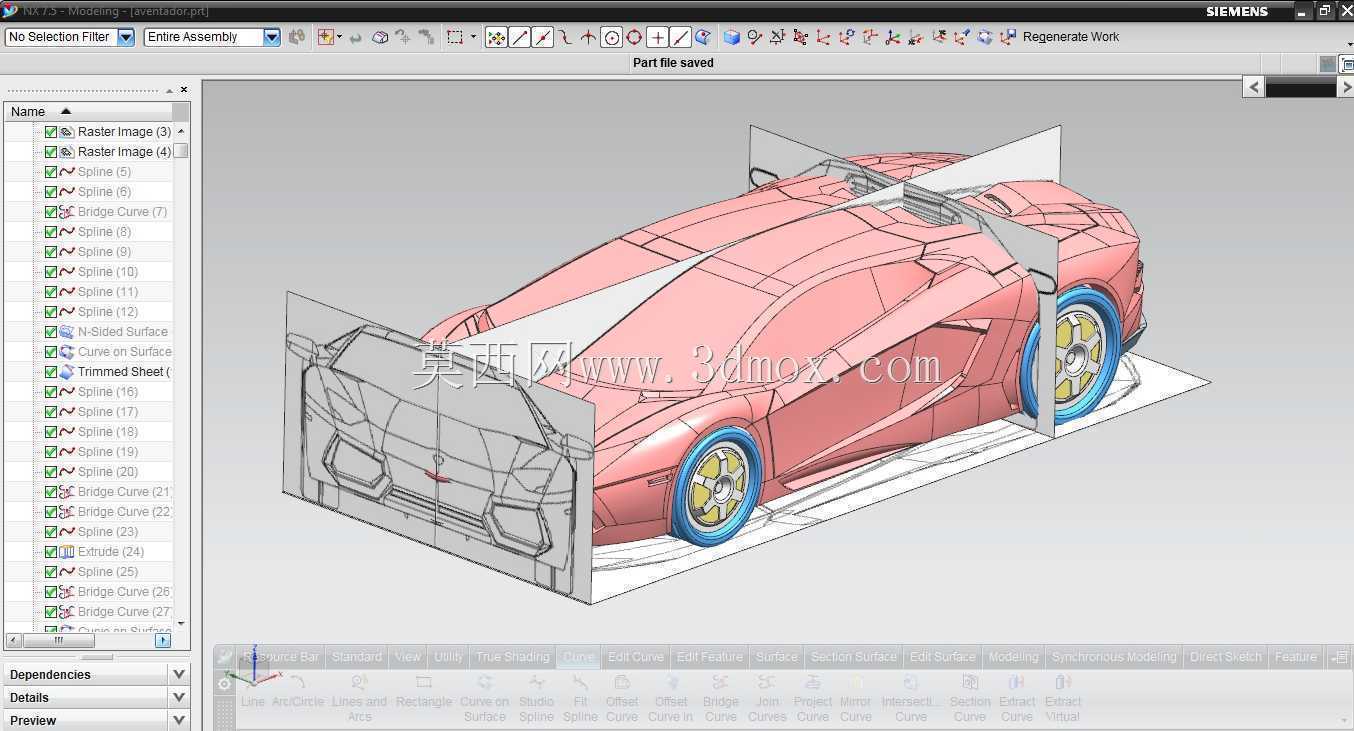Screen dimensions: 1354x731
Task: Switch to the Synchronous Modeling tab
Action: (x=1114, y=657)
